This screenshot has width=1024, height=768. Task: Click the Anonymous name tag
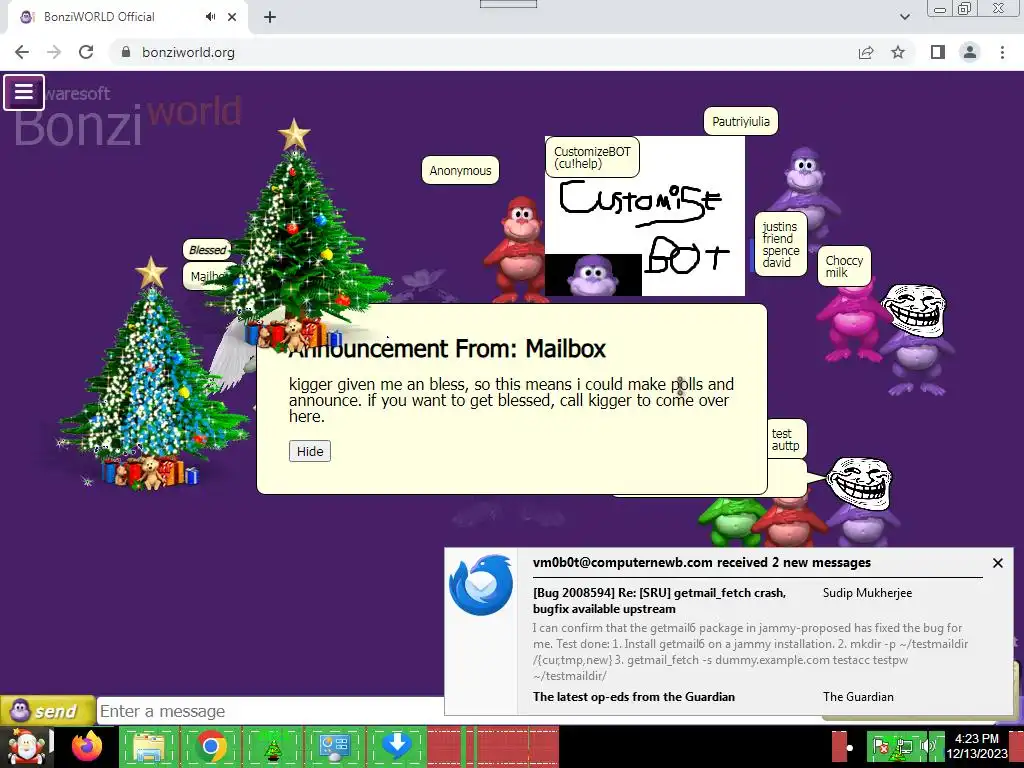(x=460, y=170)
